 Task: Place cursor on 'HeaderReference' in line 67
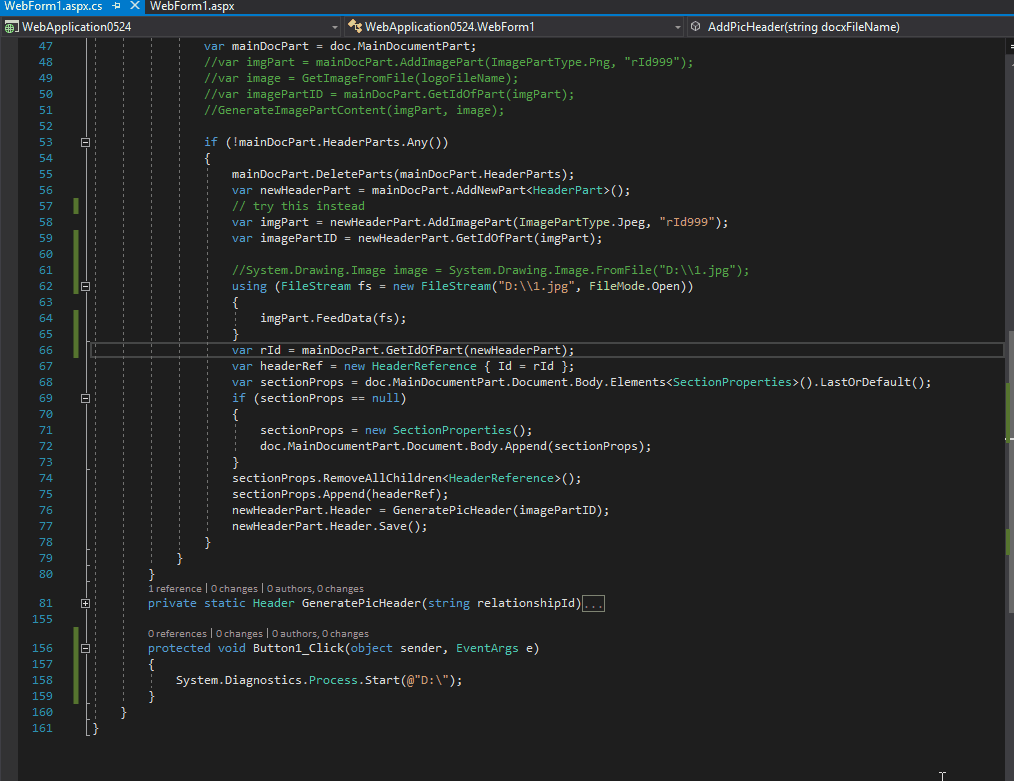pos(424,367)
